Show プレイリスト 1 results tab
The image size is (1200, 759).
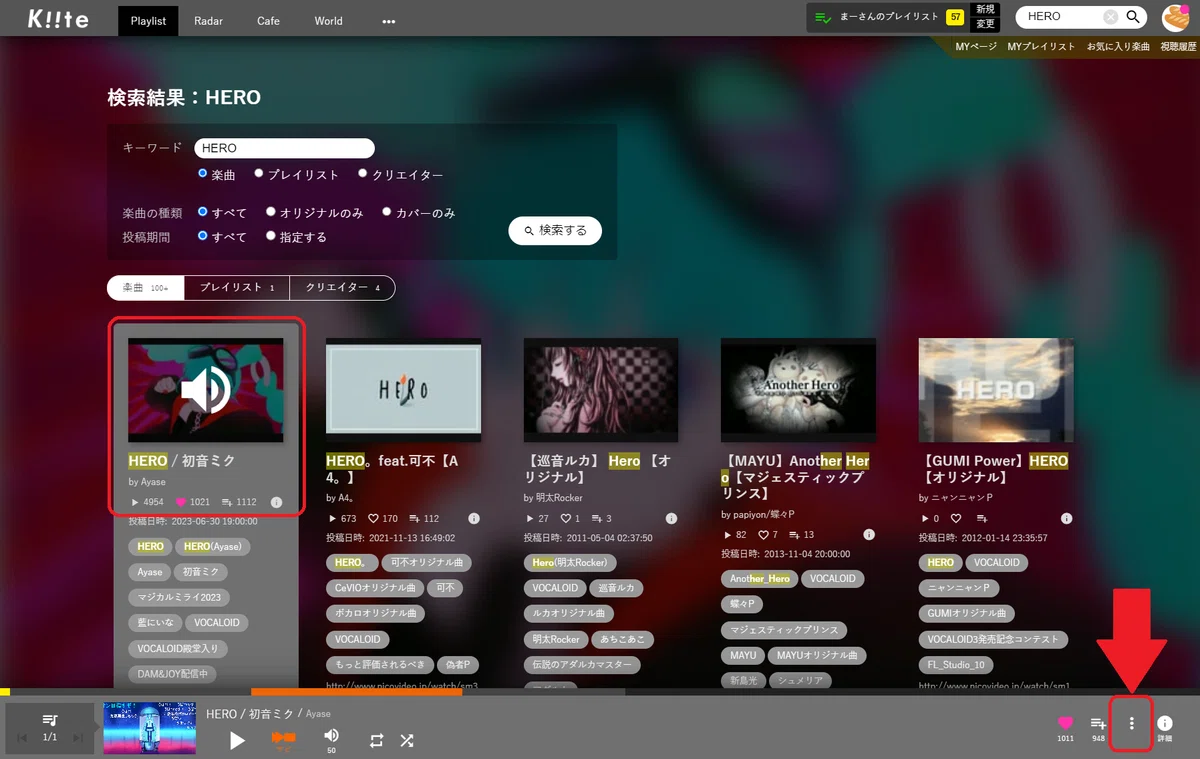pyautogui.click(x=237, y=288)
